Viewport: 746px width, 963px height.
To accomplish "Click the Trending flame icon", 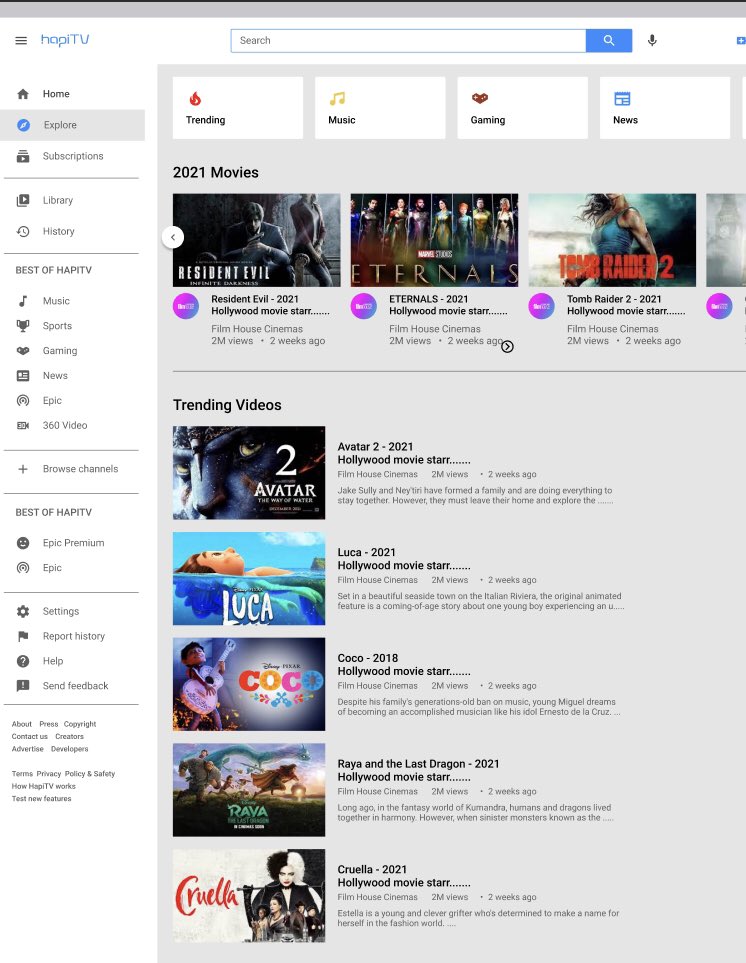I will click(195, 98).
